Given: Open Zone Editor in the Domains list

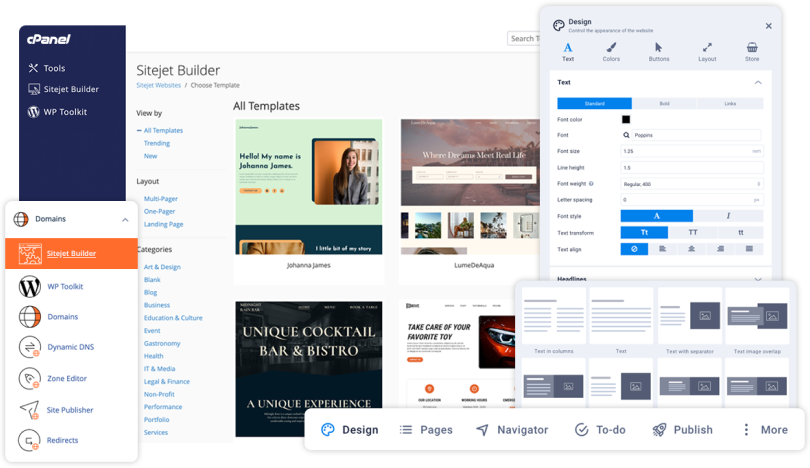Looking at the screenshot, I should pos(69,378).
